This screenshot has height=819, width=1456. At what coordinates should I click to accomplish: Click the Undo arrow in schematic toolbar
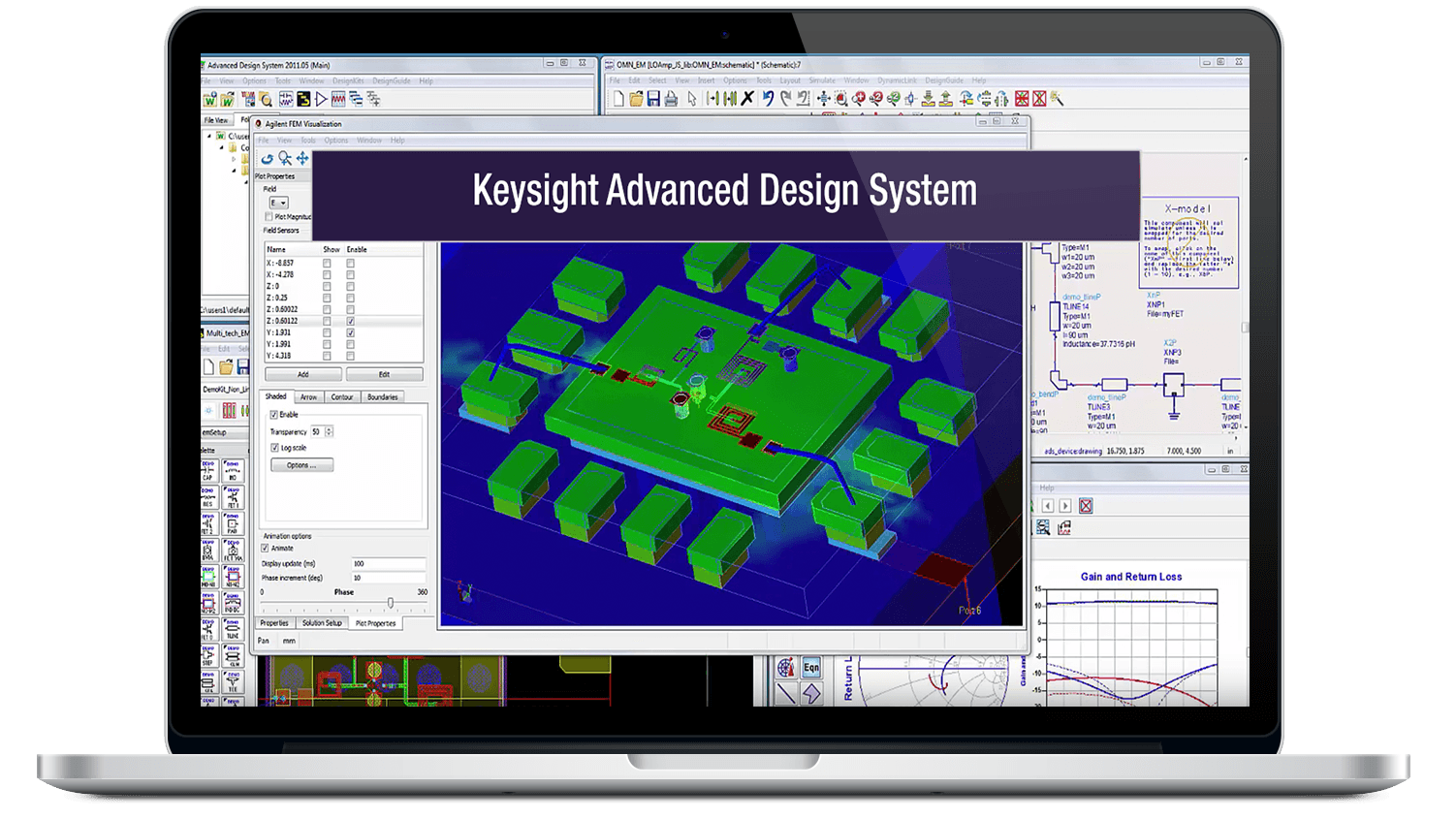click(768, 99)
